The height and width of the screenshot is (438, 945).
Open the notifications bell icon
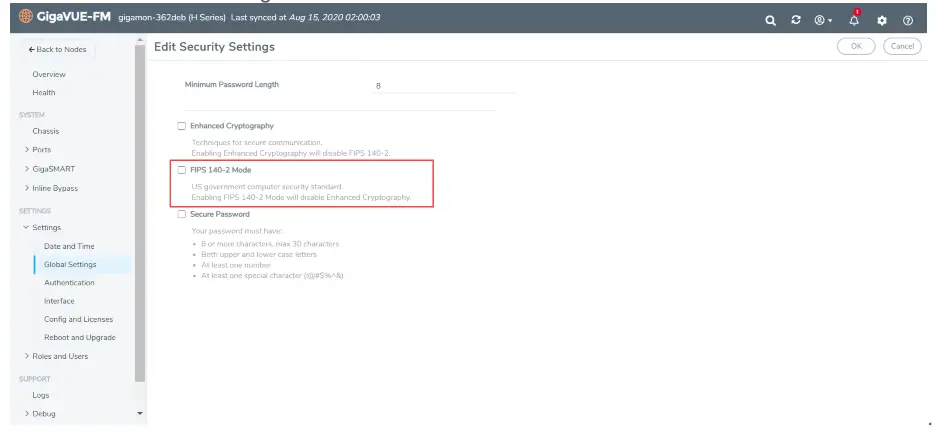point(854,19)
